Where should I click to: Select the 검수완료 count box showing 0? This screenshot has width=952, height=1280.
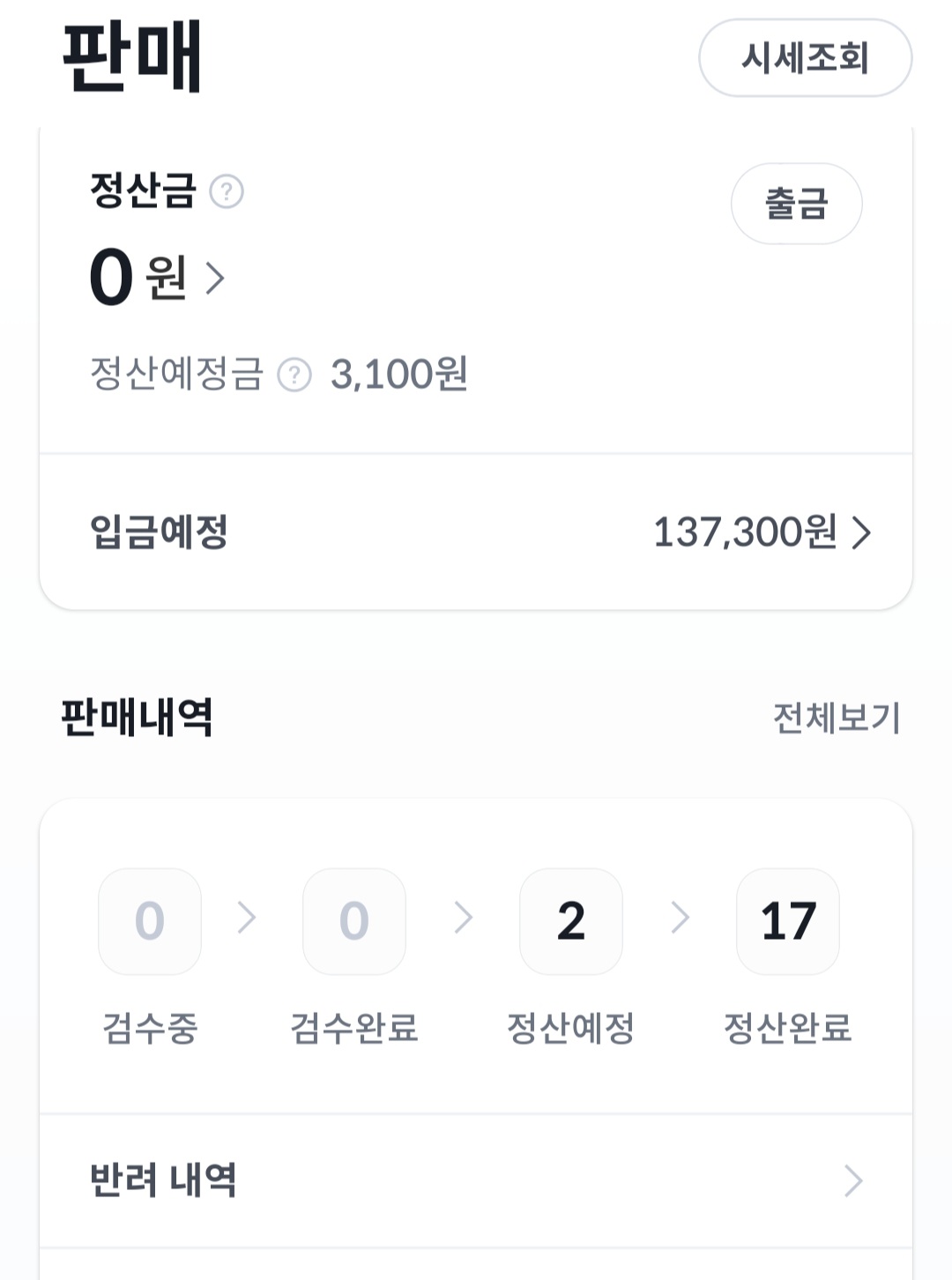(x=354, y=921)
